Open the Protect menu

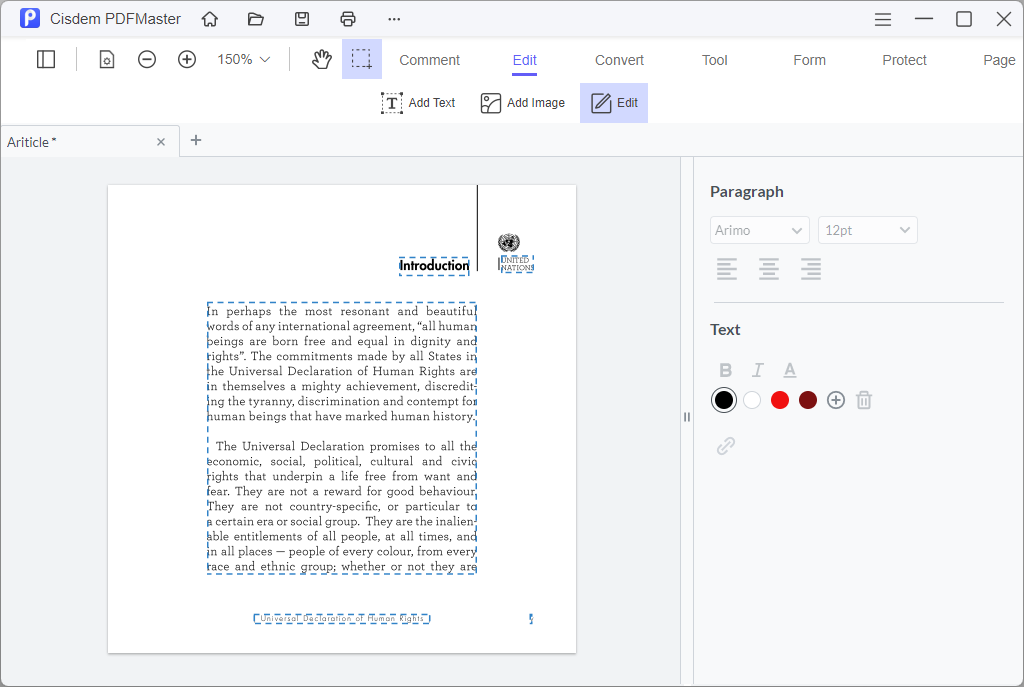click(903, 60)
